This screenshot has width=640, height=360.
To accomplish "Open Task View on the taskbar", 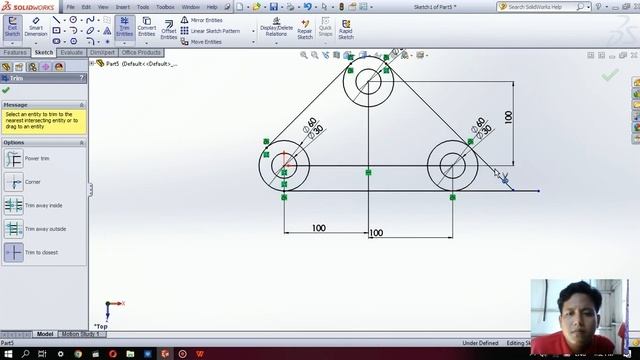I will coord(42,354).
